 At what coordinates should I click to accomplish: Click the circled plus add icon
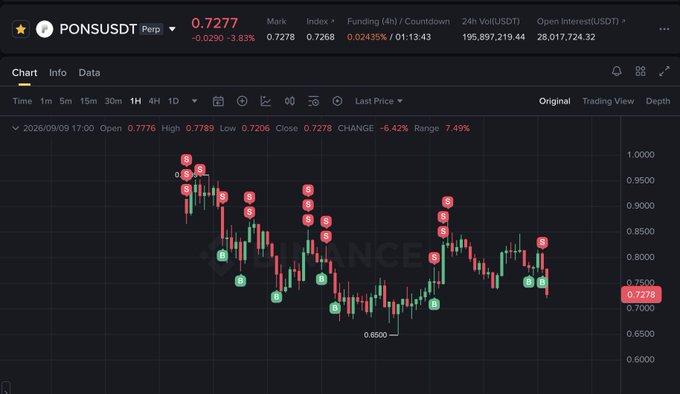[x=242, y=101]
